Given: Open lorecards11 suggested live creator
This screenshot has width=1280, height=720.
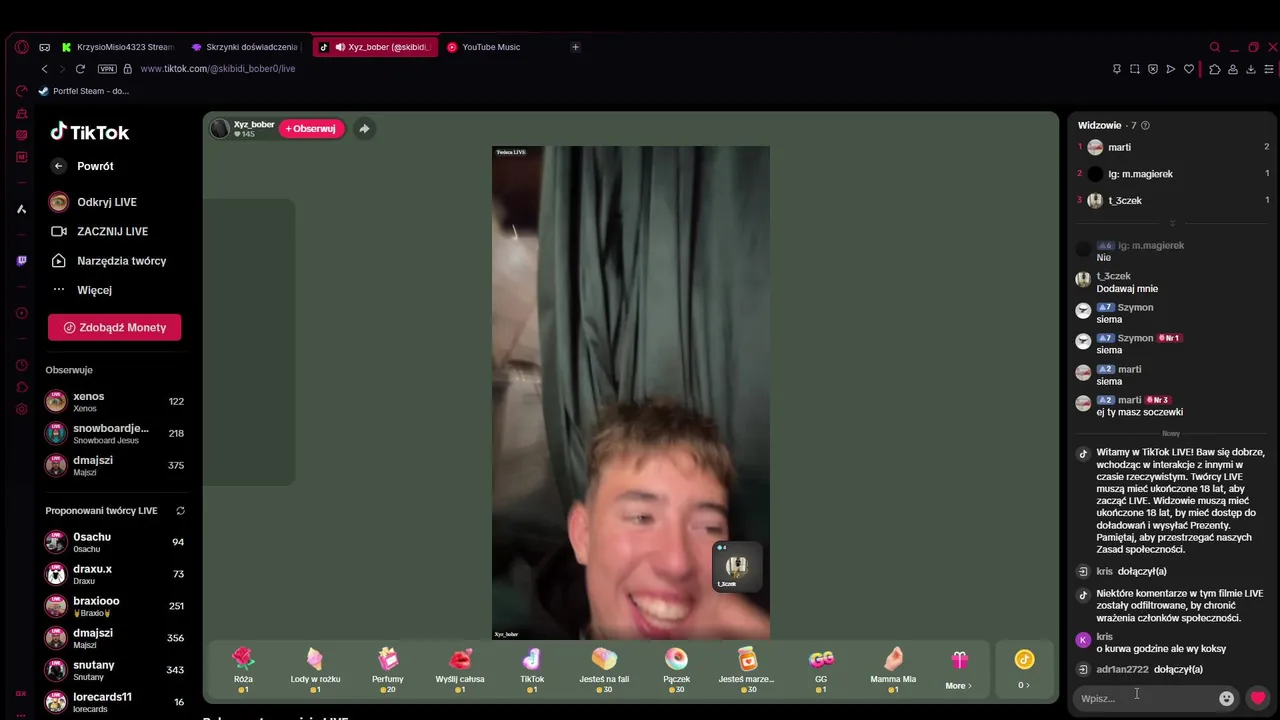Looking at the screenshot, I should (115, 702).
